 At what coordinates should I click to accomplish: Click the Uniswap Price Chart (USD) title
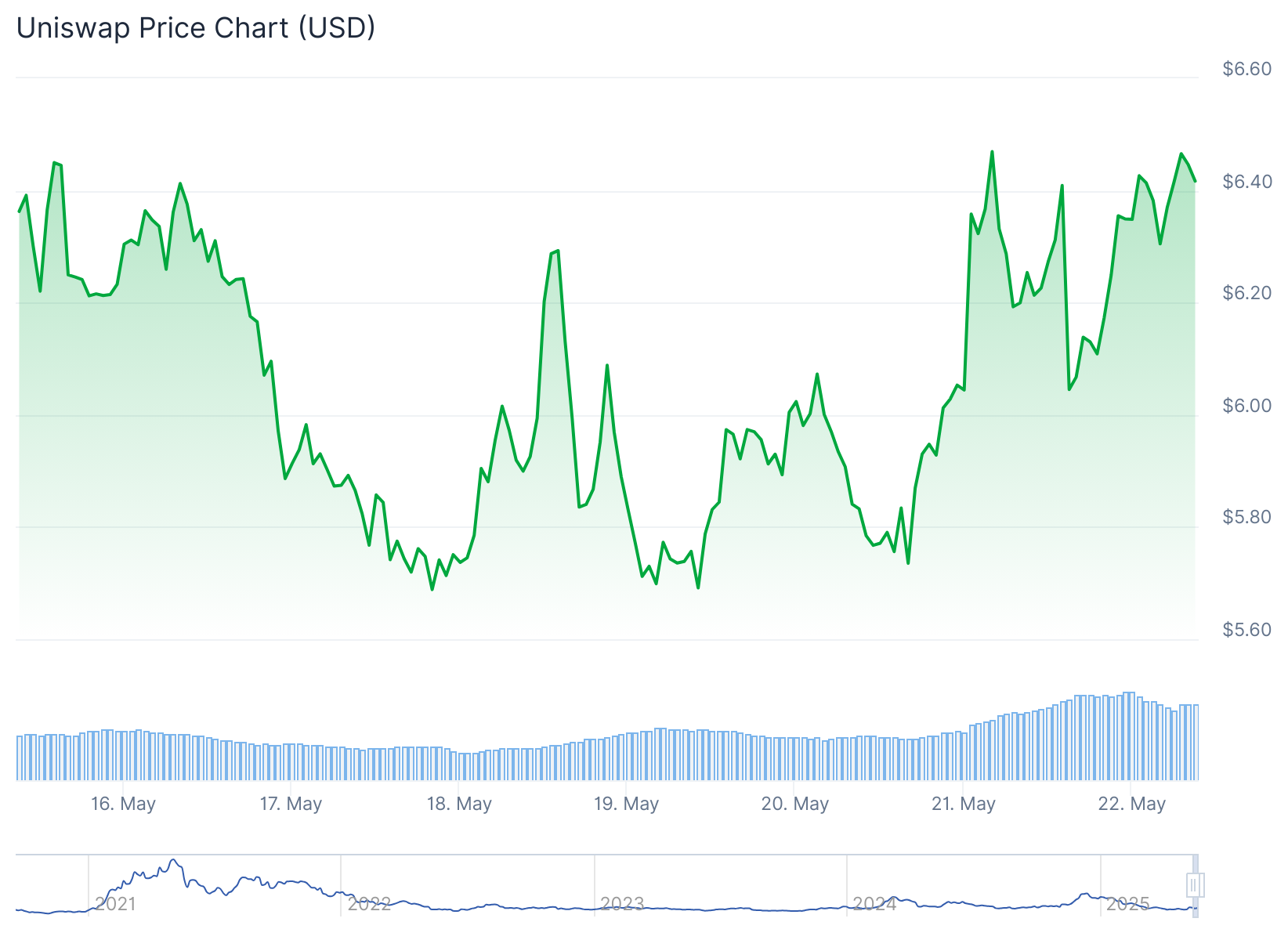click(196, 28)
